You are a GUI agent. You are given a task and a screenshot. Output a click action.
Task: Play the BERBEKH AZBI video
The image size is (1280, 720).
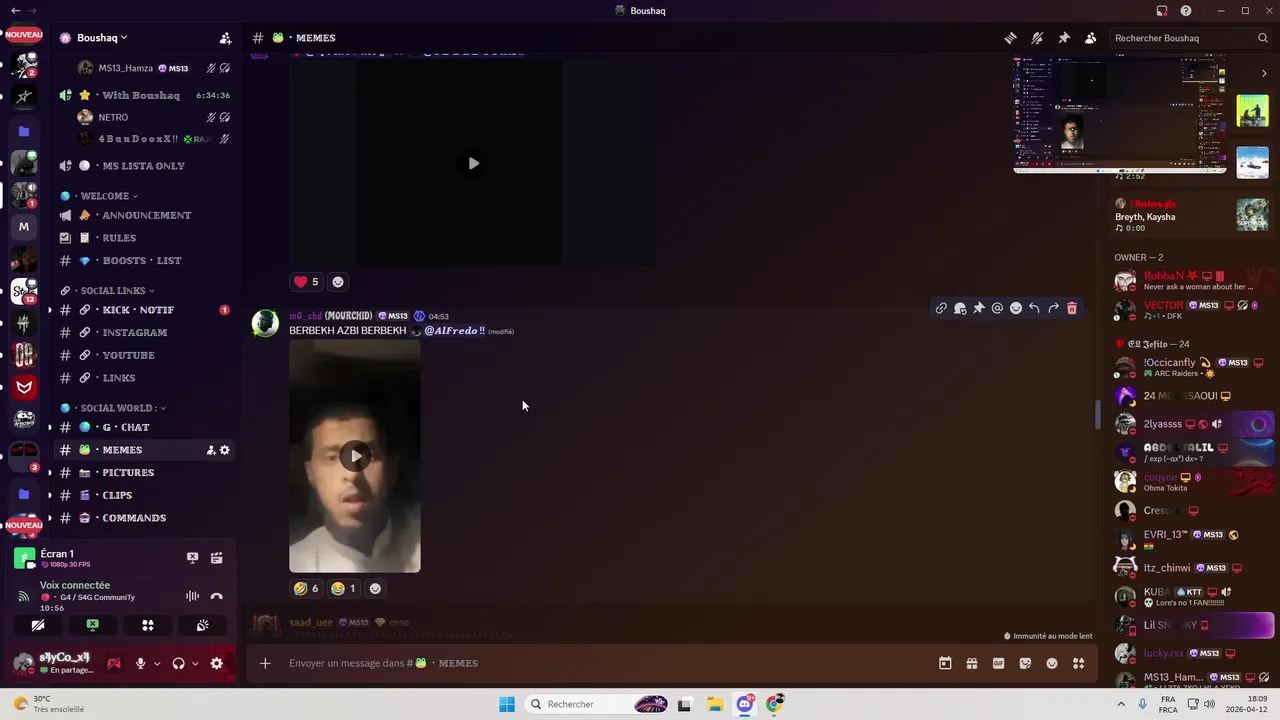[x=355, y=456]
